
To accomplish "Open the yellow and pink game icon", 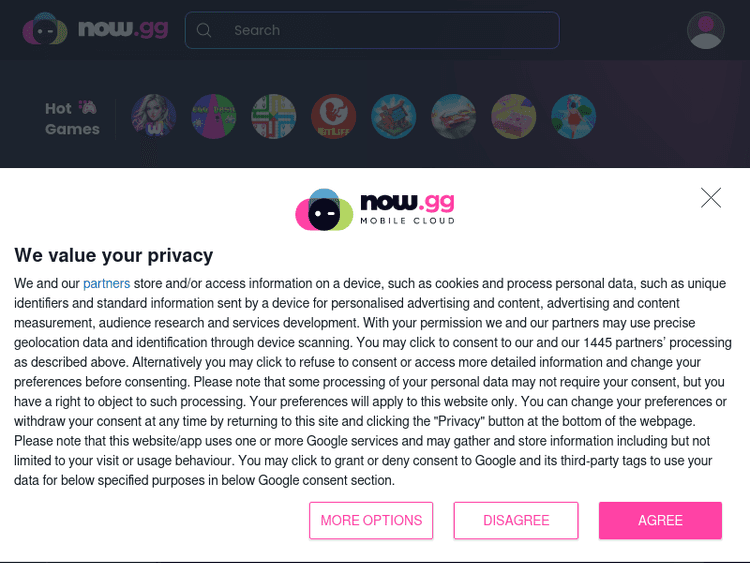I will (x=513, y=117).
